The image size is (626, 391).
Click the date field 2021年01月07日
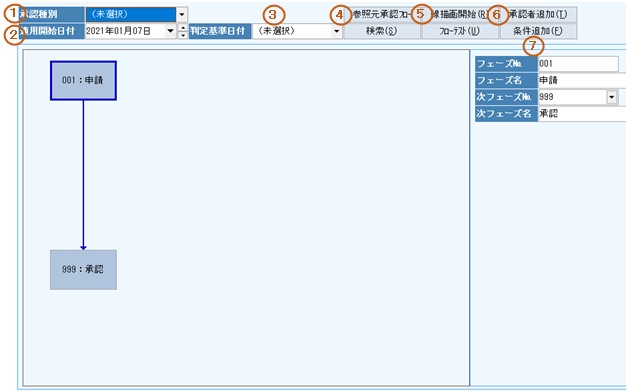[x=125, y=31]
